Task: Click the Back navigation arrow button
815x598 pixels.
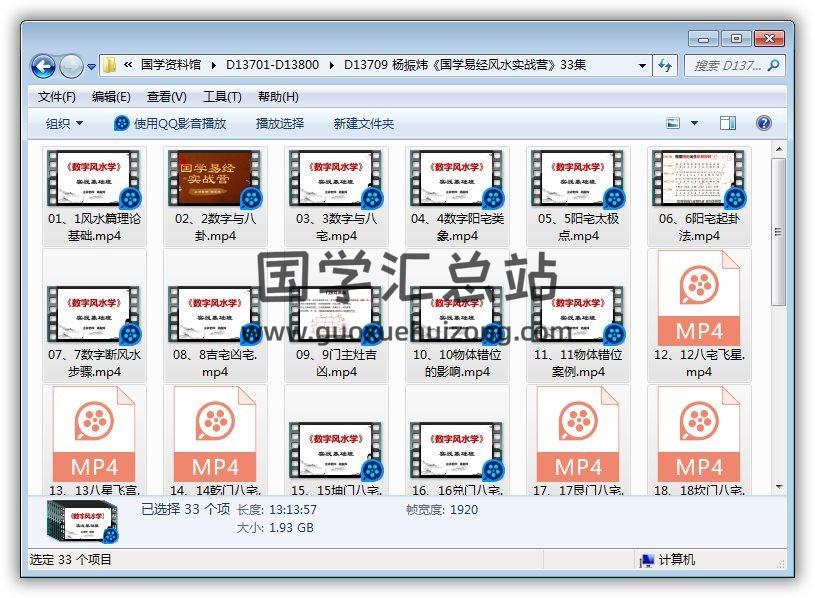Action: 43,66
